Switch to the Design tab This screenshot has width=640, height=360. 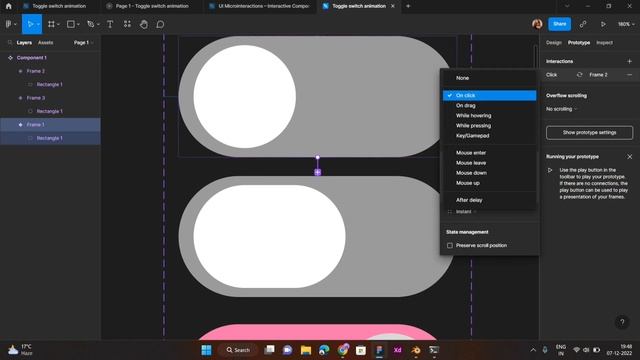point(553,42)
